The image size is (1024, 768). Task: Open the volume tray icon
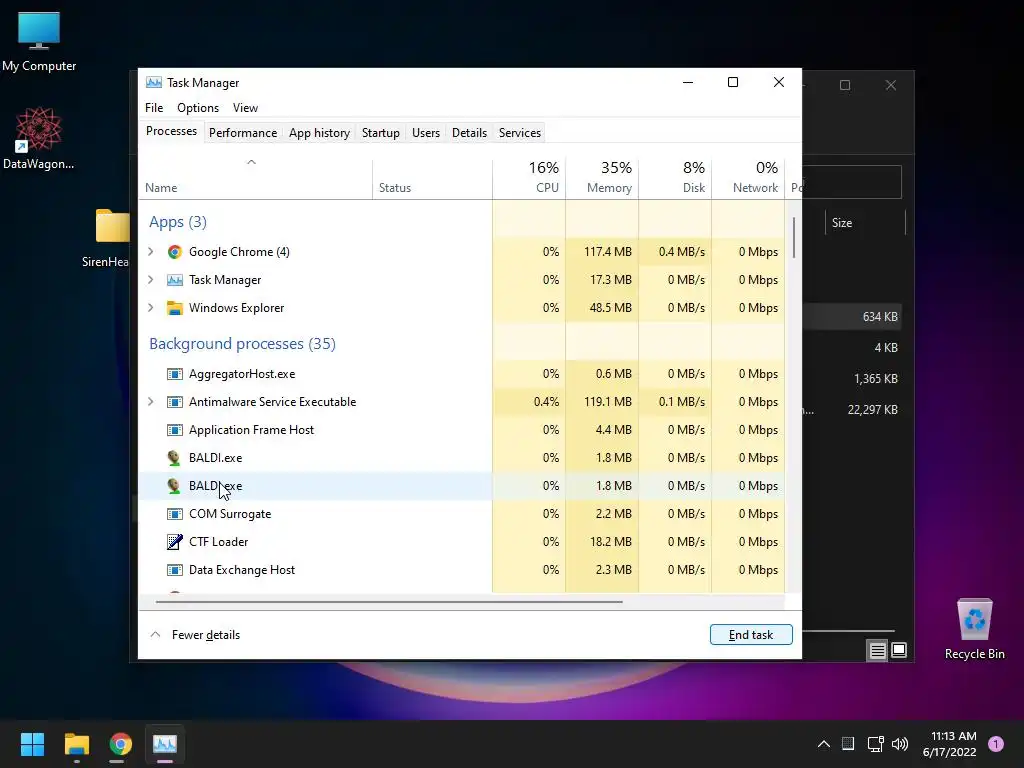point(900,744)
